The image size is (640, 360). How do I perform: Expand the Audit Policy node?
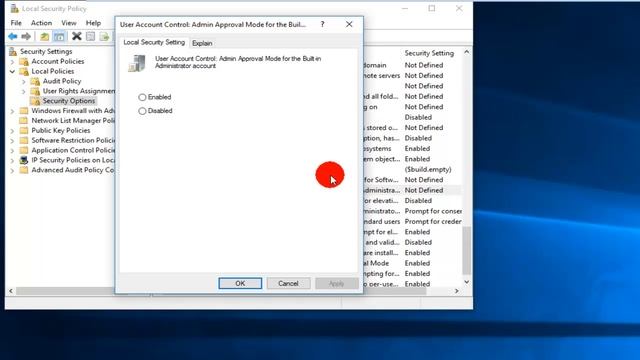pyautogui.click(x=24, y=81)
